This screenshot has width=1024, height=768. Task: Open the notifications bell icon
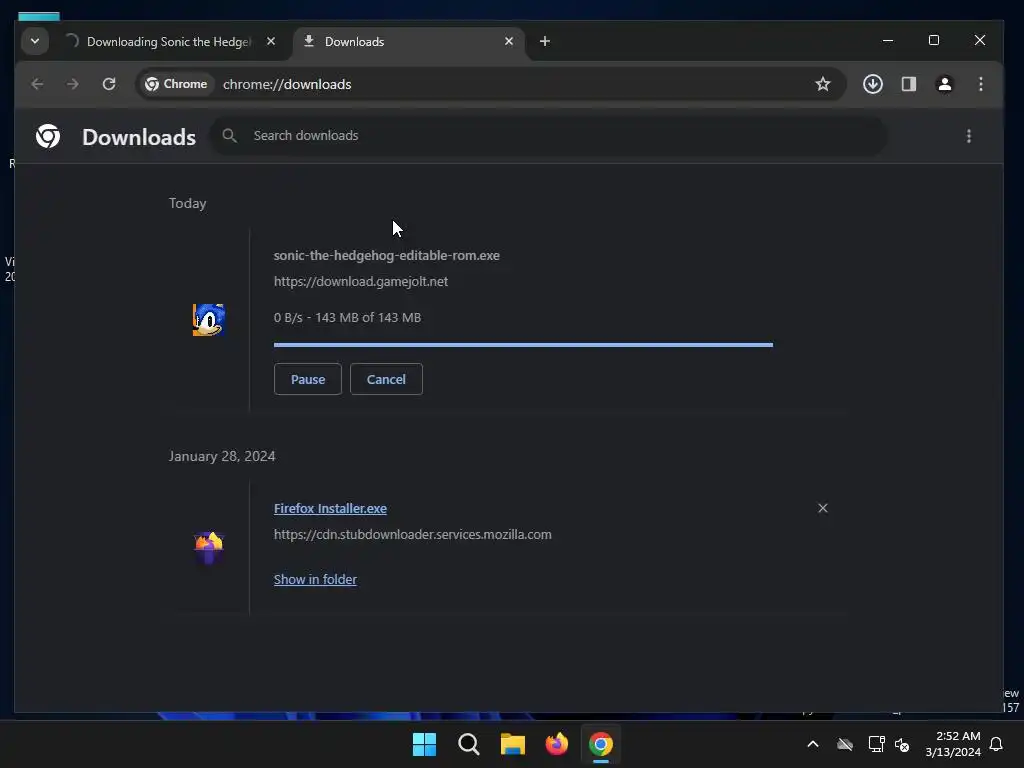pos(997,744)
